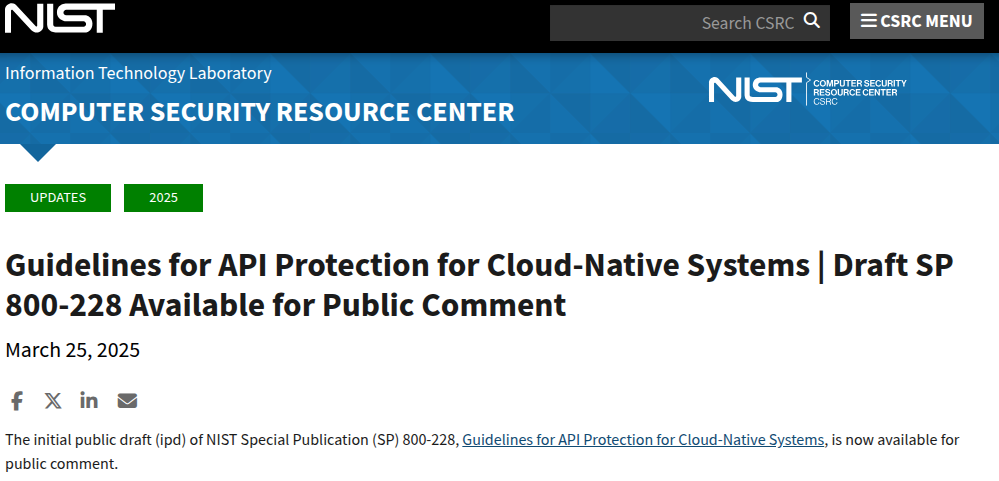Share the page on LinkedIn
Viewport: 999px width, 481px height.
89,400
